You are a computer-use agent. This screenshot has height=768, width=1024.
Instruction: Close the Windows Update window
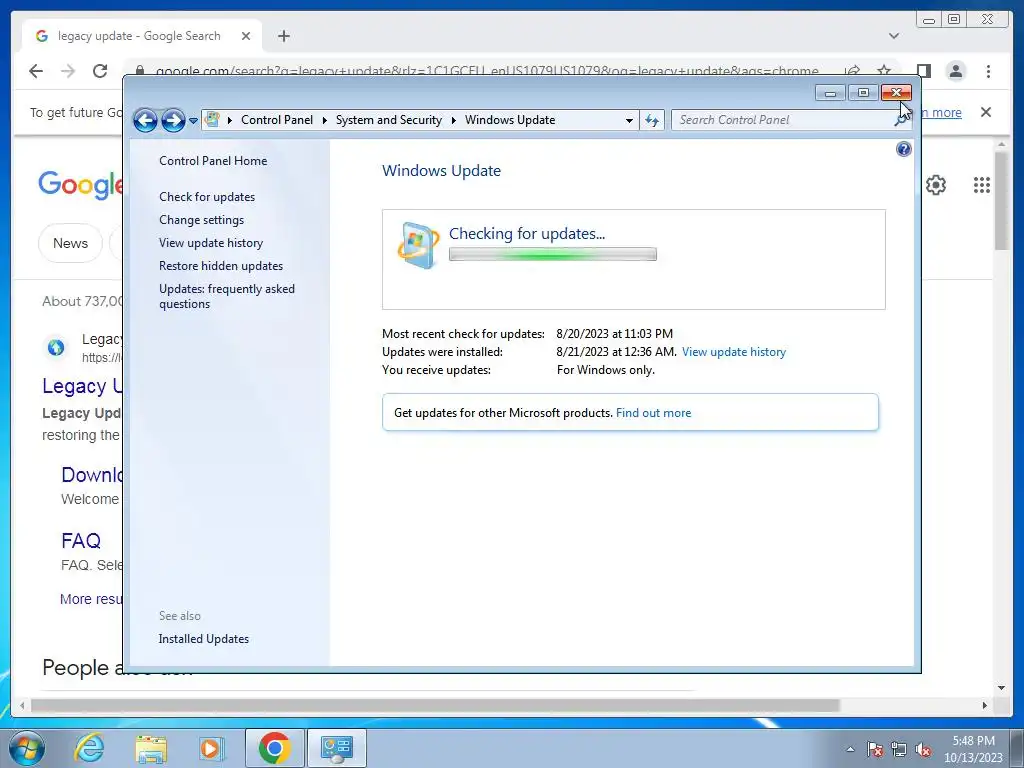point(896,93)
